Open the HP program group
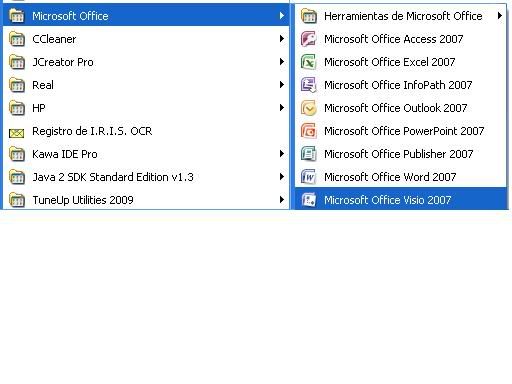Screen dimensions: 512x384 [146, 108]
